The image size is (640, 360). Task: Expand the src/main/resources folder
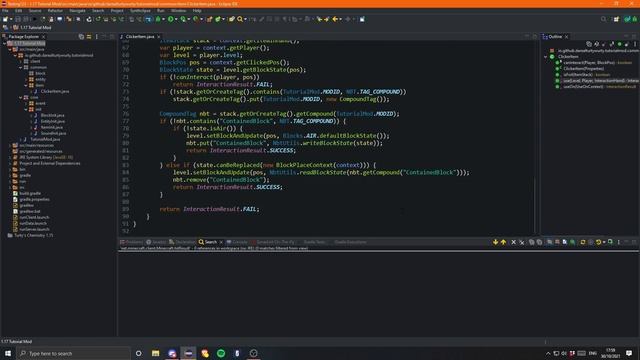click(10, 145)
